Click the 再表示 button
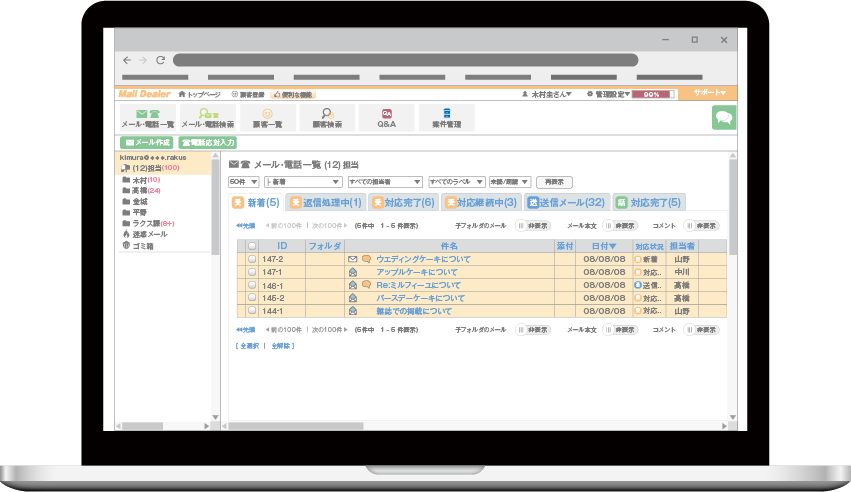Screen dimensions: 851x492 tap(554, 182)
